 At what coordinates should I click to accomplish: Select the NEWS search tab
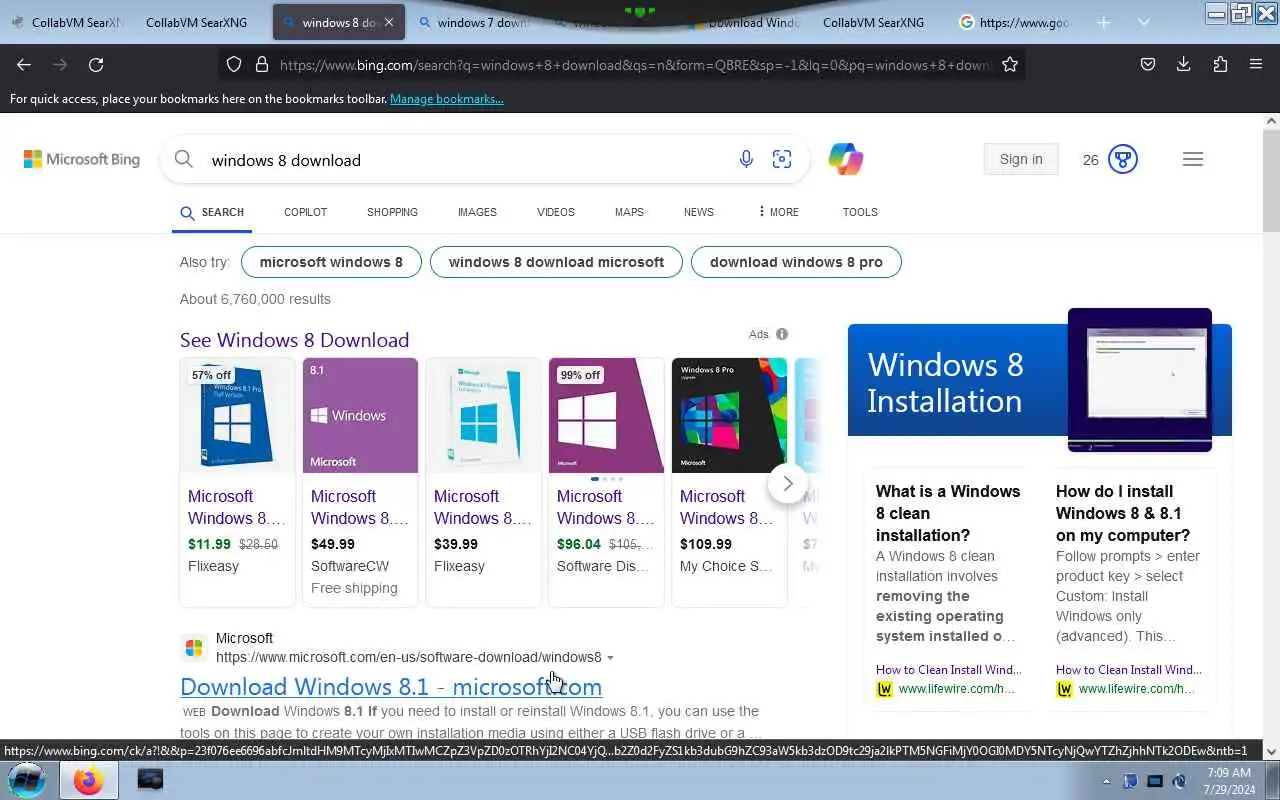tap(699, 212)
